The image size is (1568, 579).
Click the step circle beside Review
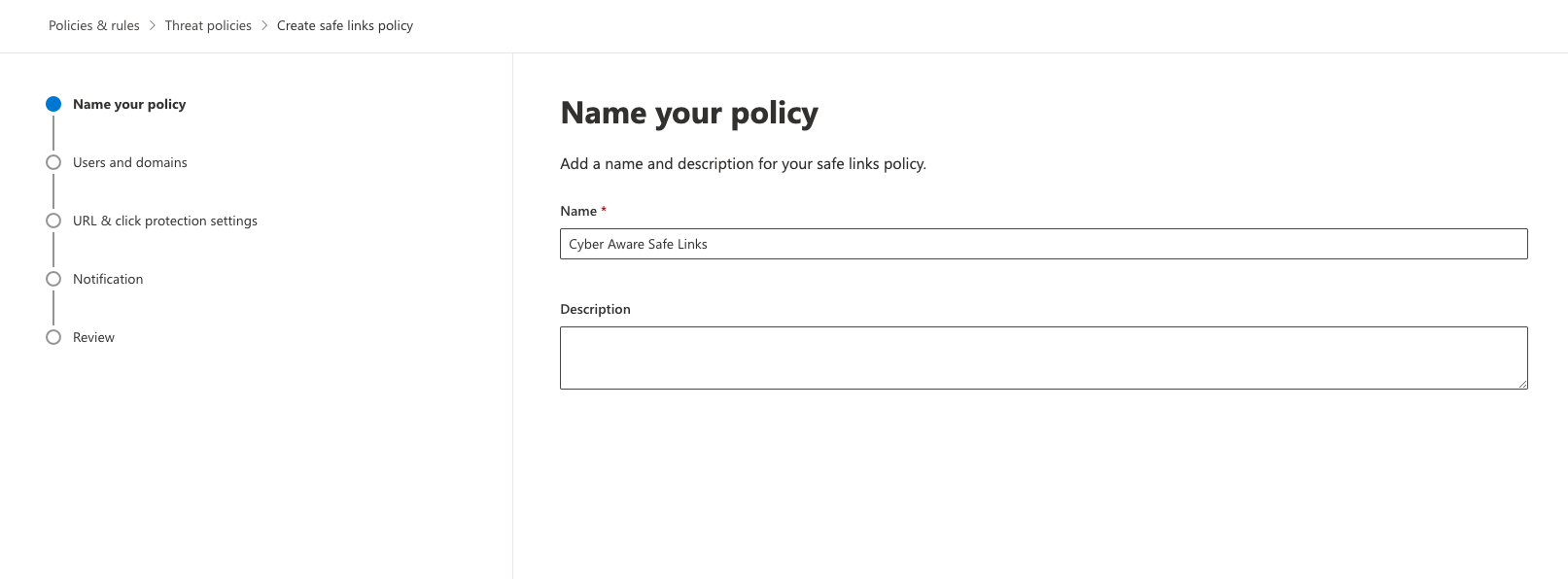pos(53,337)
